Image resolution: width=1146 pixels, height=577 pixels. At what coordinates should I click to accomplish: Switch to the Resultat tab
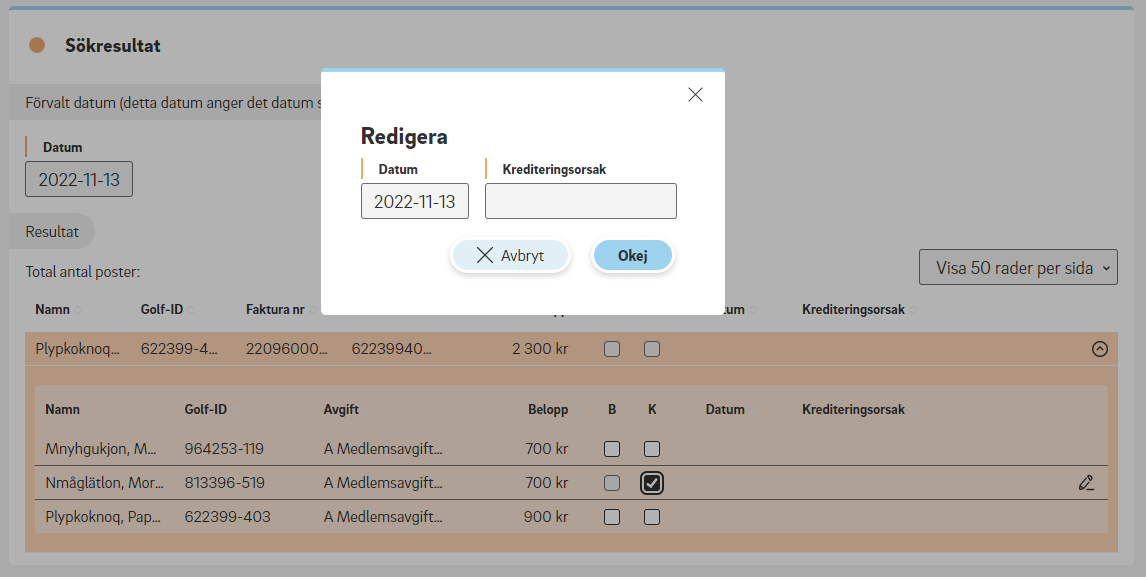point(52,231)
